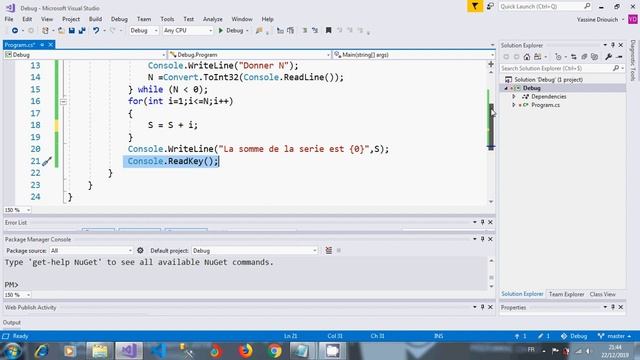Switch to the Class View tab
The width and height of the screenshot is (640, 360).
602,294
